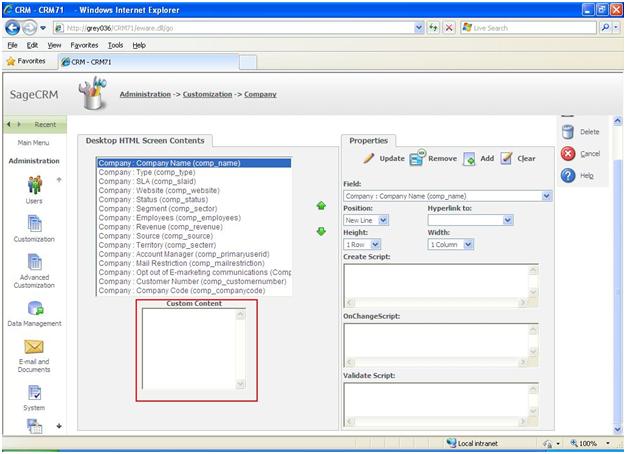Open the Width dropdown showing 1 Column
626x454 pixels.
point(468,244)
